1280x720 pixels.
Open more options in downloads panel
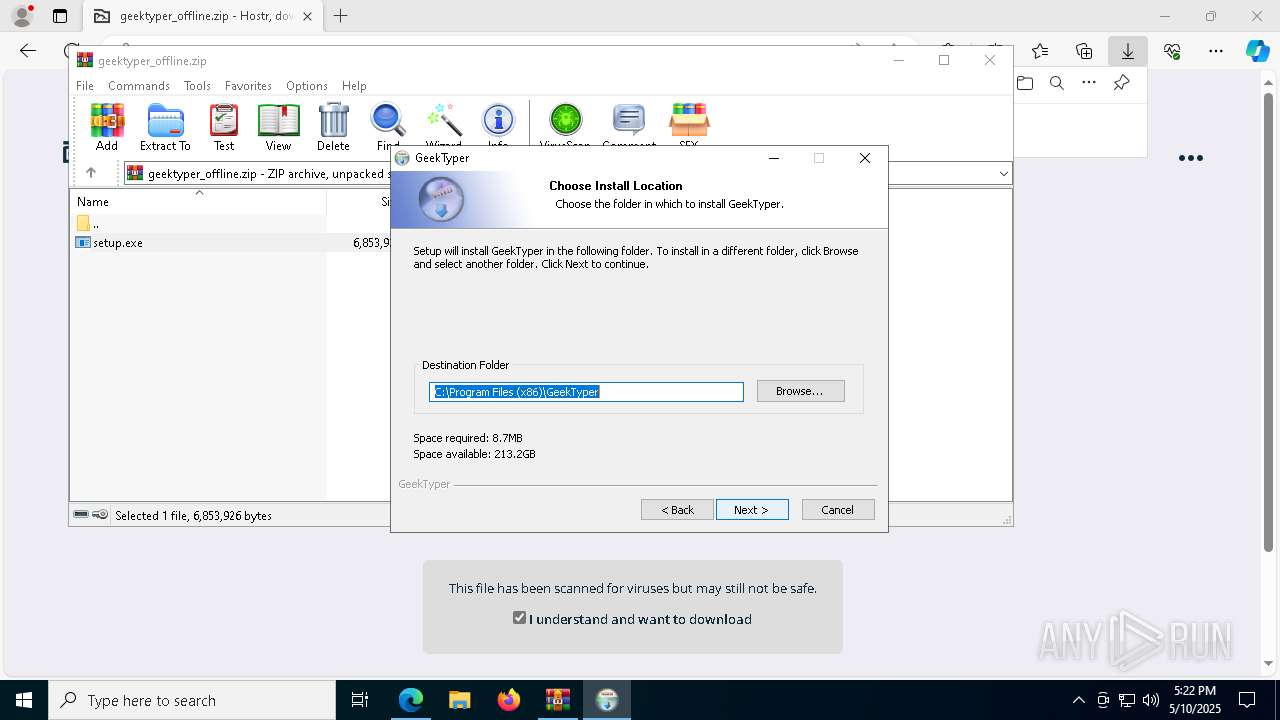pyautogui.click(x=1089, y=83)
